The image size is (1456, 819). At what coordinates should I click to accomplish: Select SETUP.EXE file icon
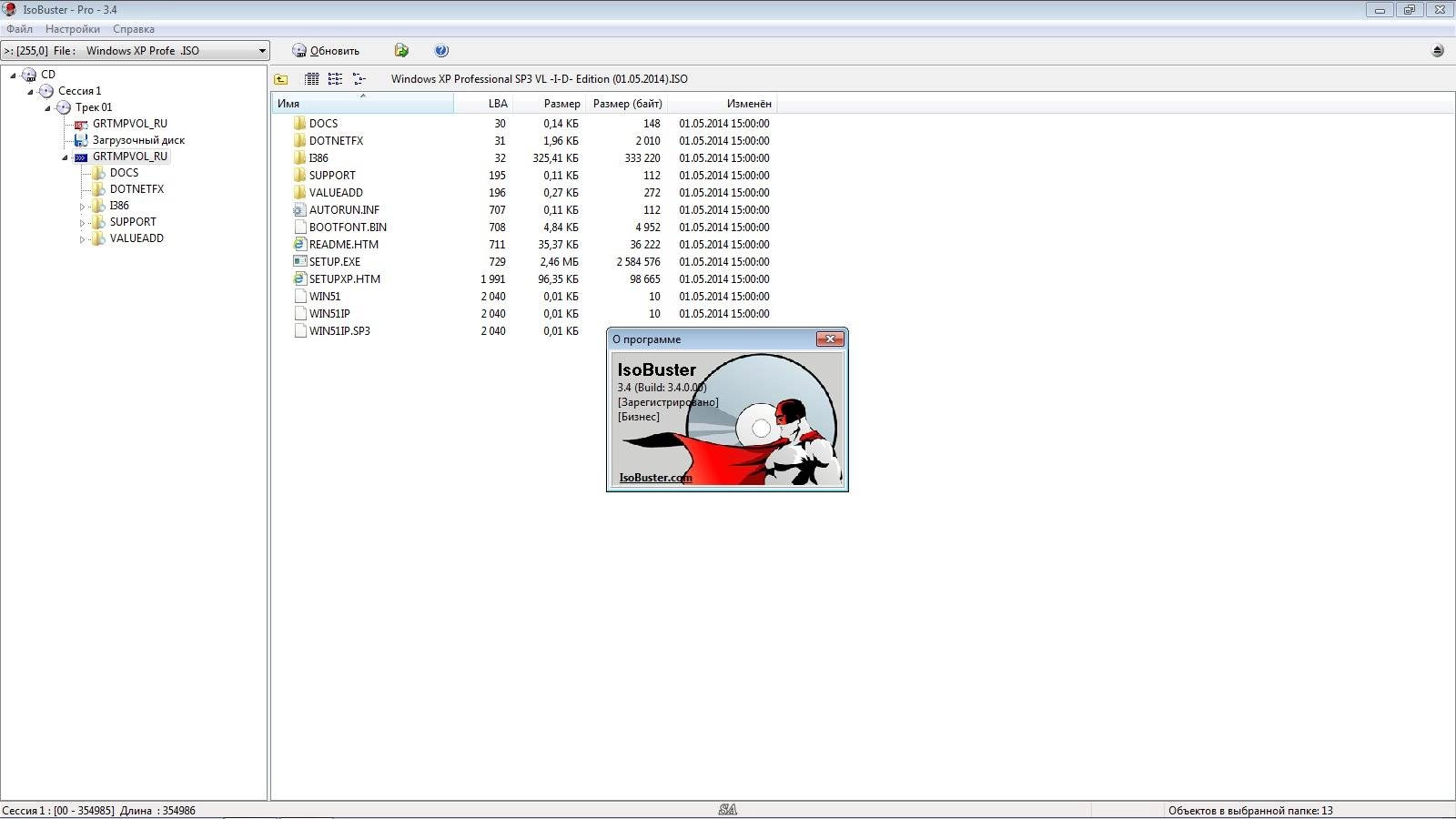[300, 261]
